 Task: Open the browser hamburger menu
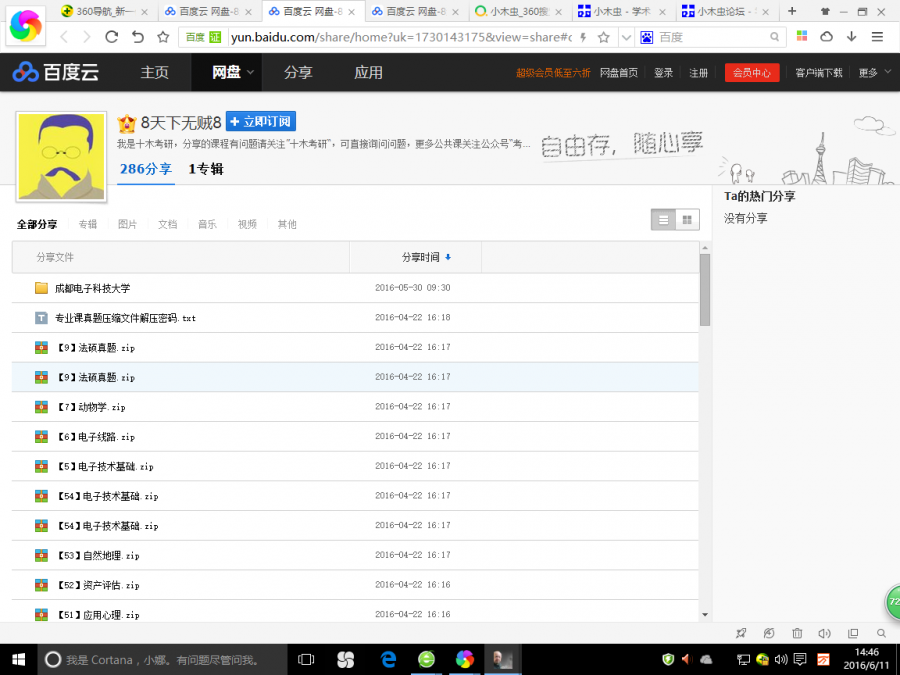(x=877, y=37)
